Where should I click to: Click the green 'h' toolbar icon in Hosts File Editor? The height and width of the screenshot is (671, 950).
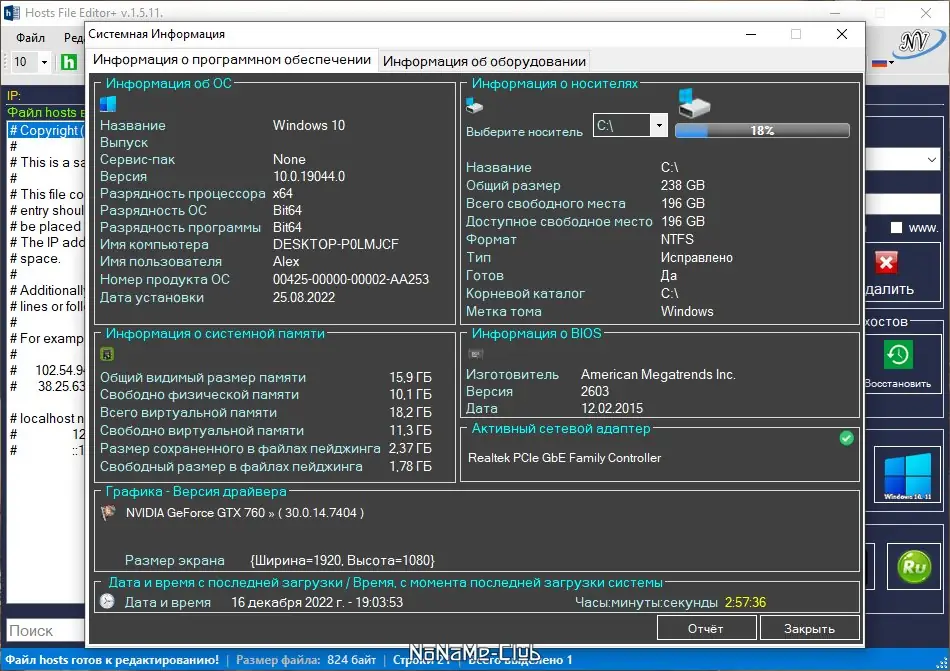[69, 62]
